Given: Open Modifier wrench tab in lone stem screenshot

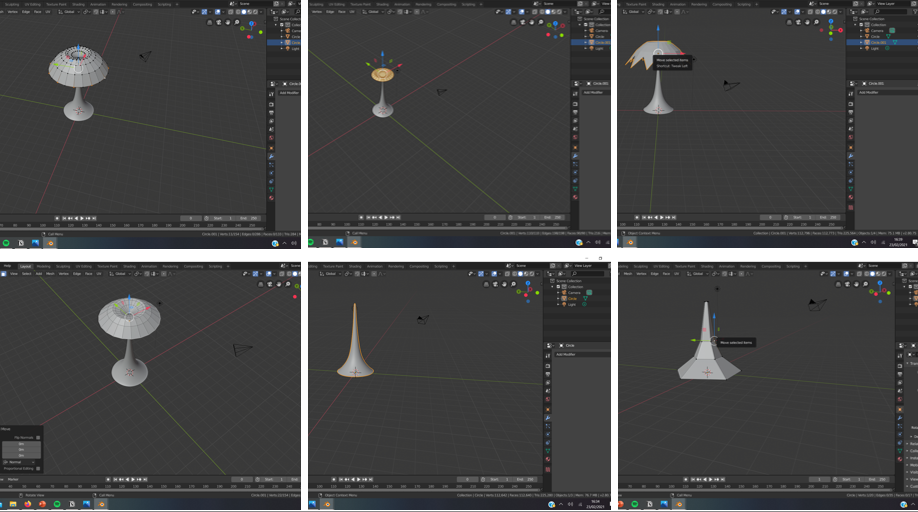Looking at the screenshot, I should 548,418.
